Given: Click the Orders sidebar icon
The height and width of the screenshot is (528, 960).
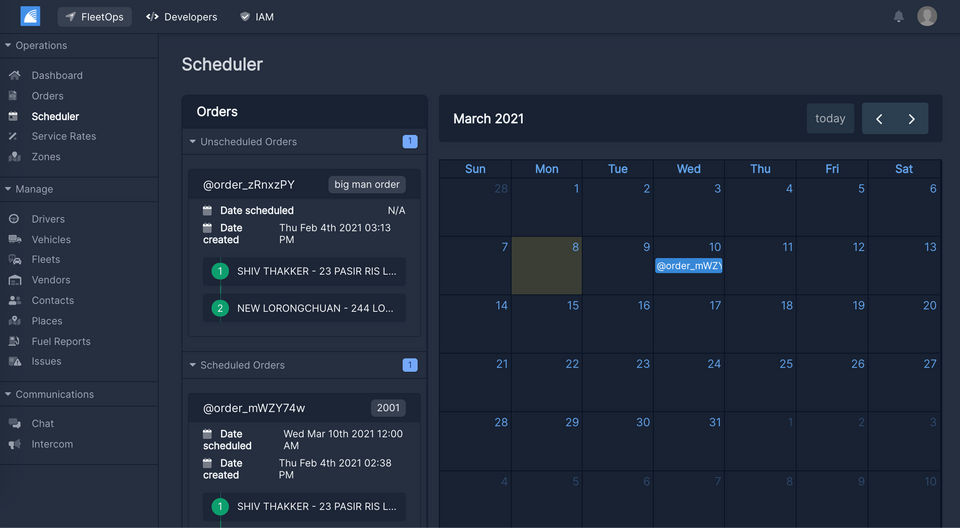Looking at the screenshot, I should [x=13, y=96].
